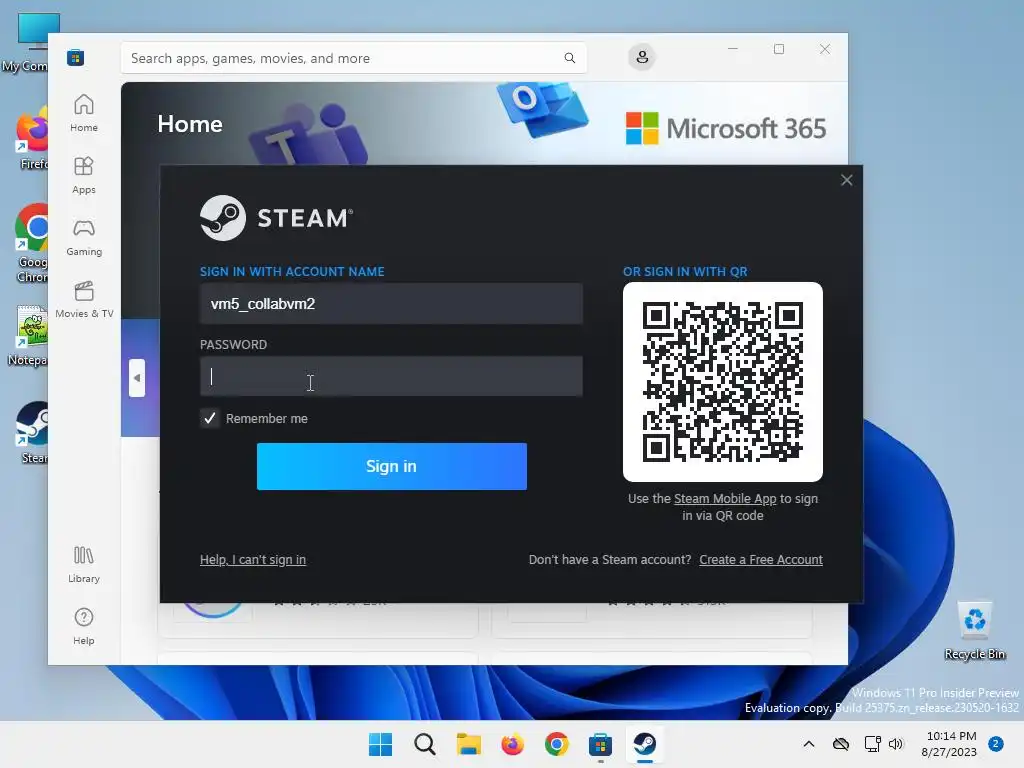Go to Apps in the Microsoft Store sidebar

(x=84, y=175)
